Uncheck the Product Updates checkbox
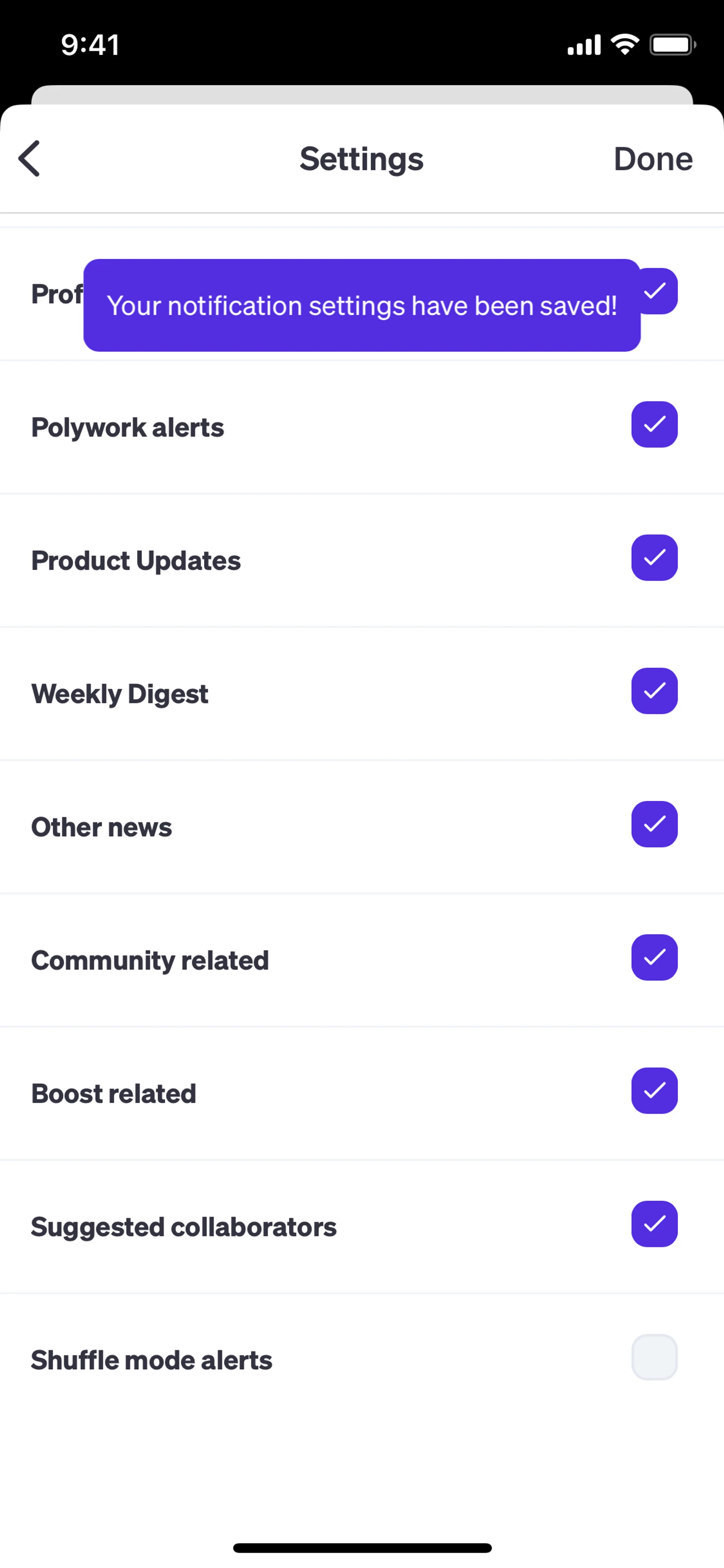This screenshot has width=724, height=1568. 654,558
